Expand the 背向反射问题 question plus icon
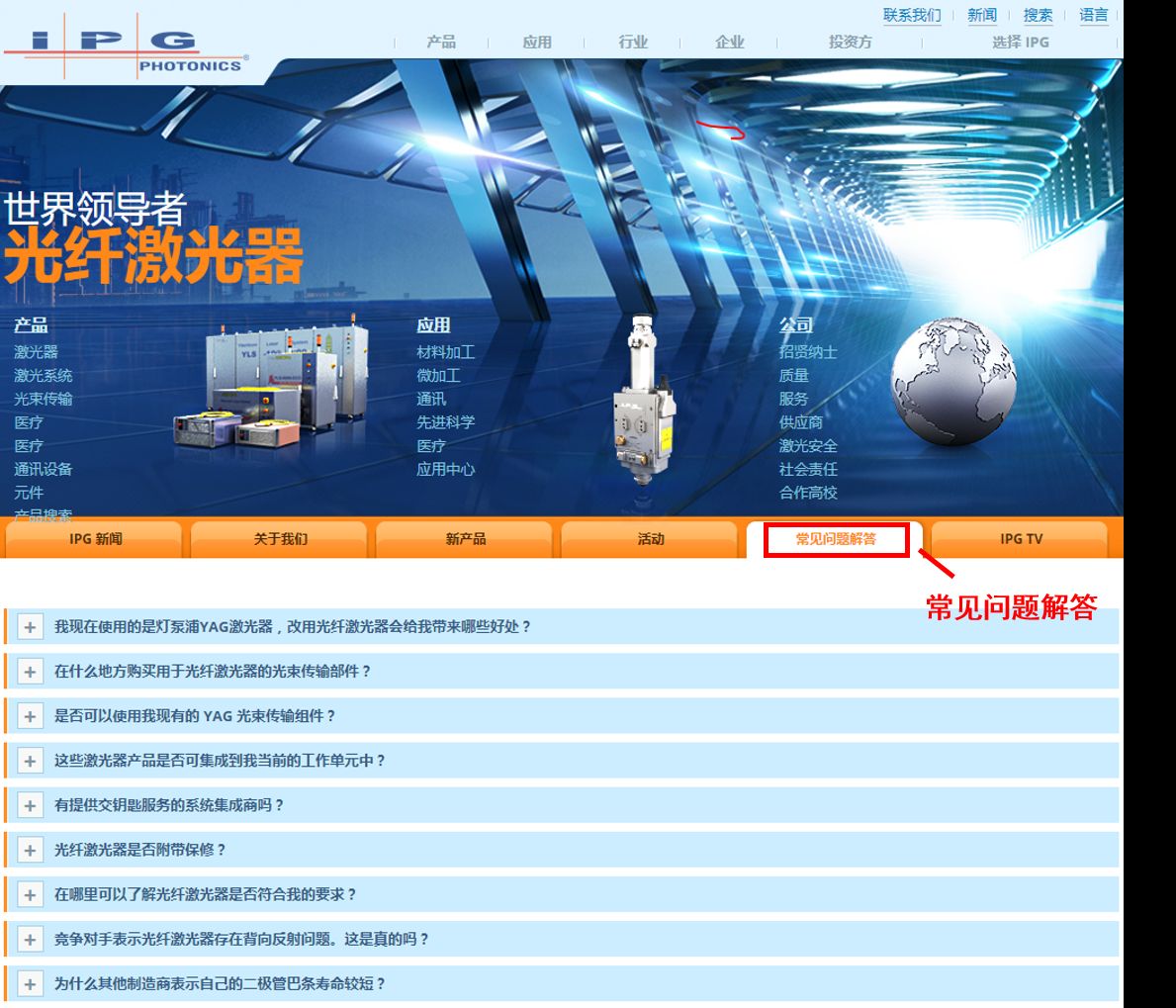 [30, 939]
